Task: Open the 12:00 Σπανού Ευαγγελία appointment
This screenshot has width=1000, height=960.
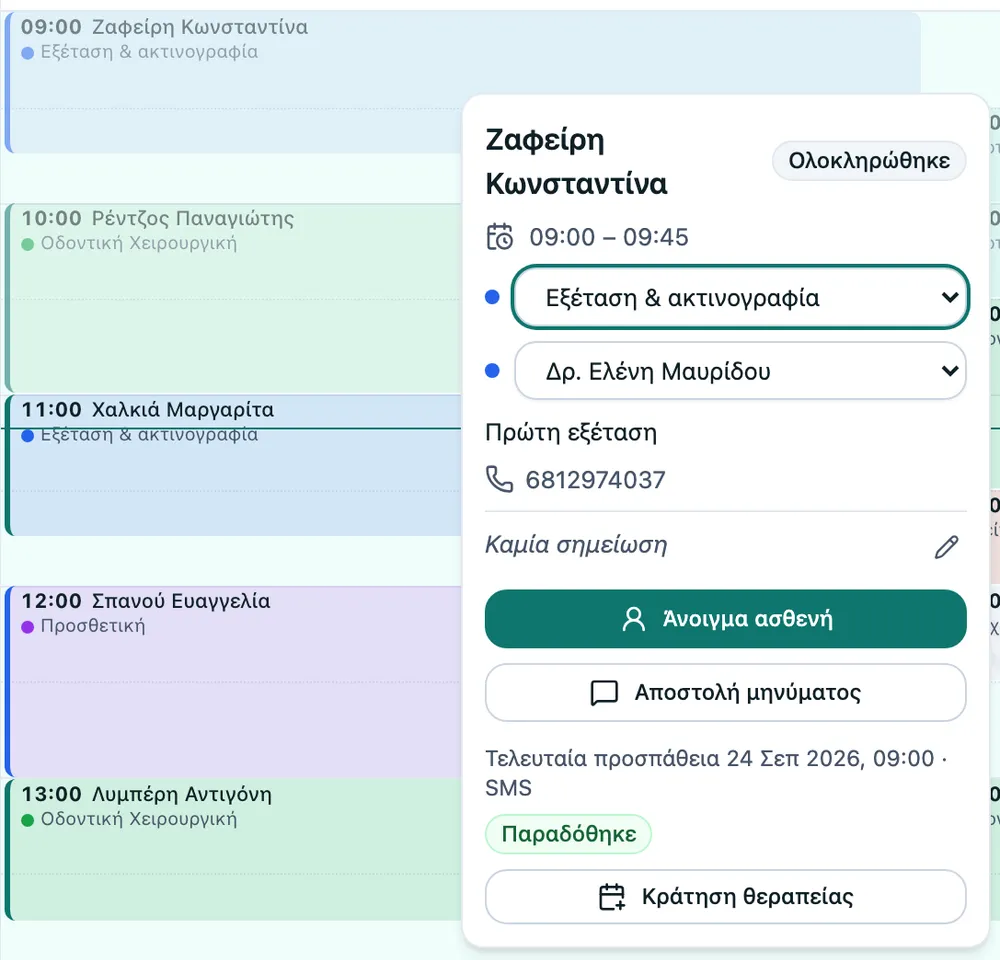Action: [x=233, y=681]
